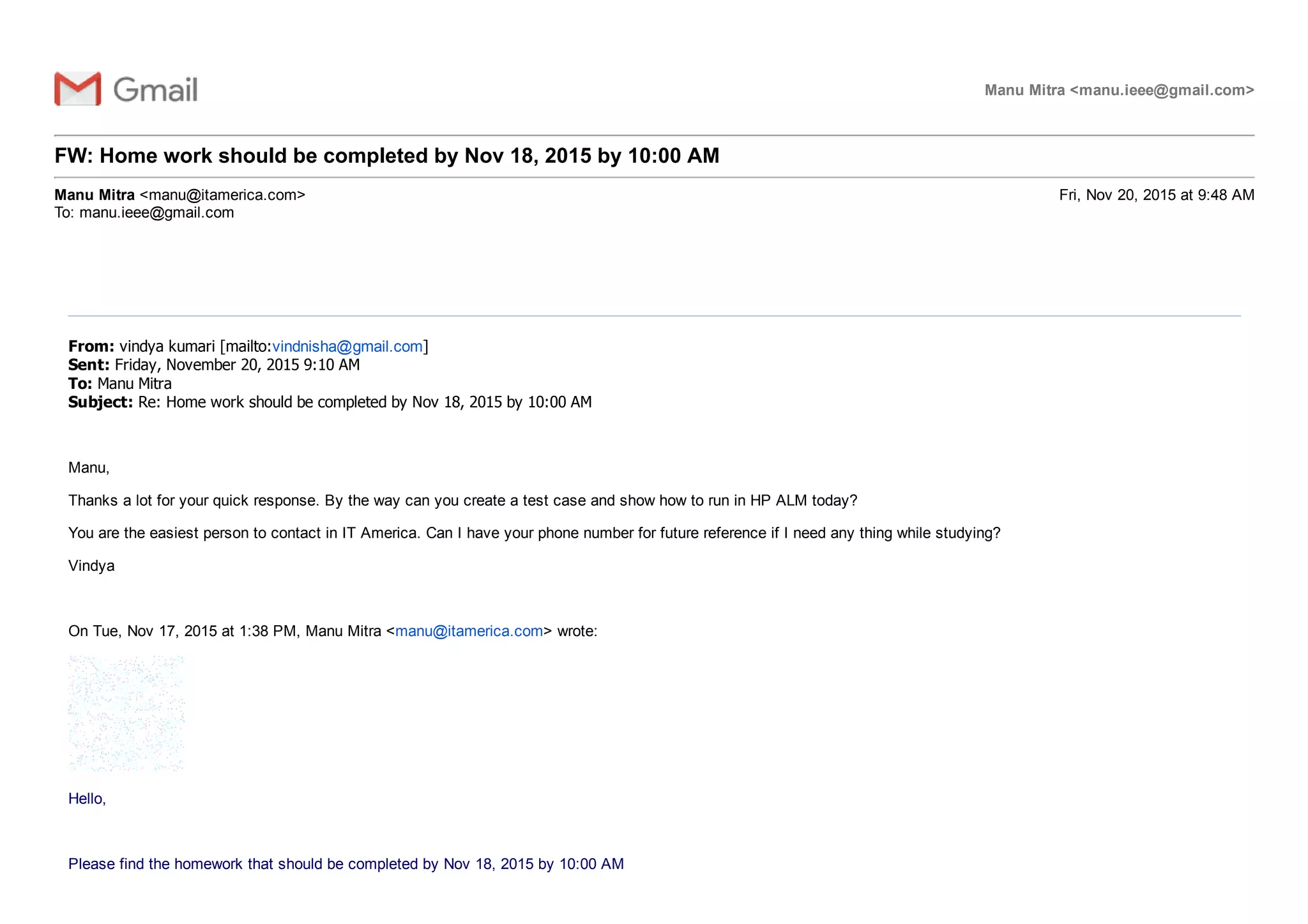Click the recipient line To: manu.ieee@gmail.com
1308x924 pixels.
(x=144, y=213)
